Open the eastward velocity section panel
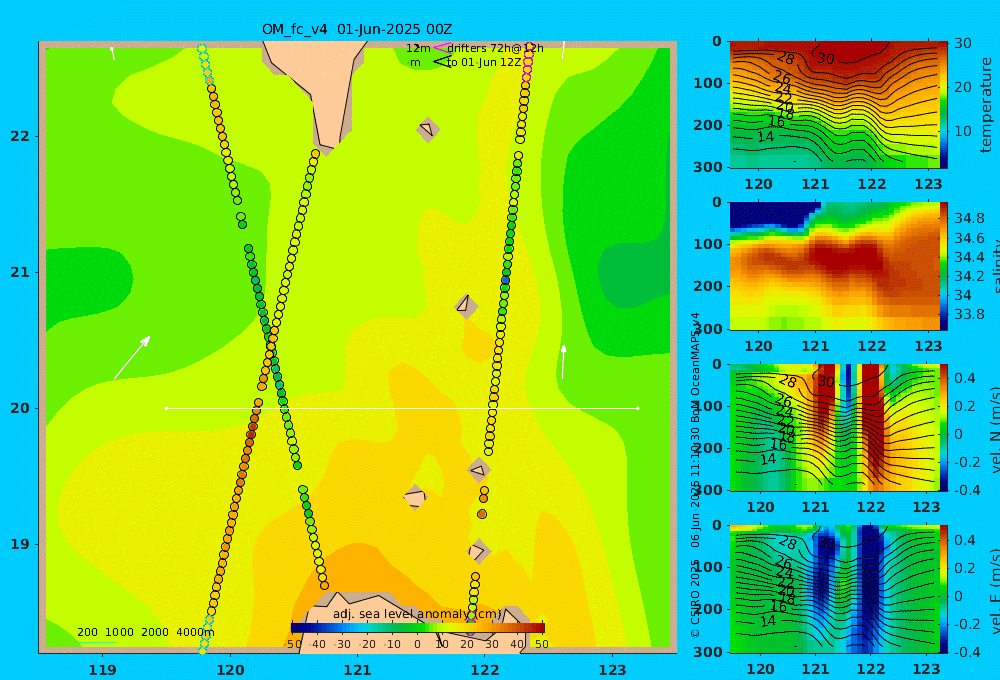 [x=834, y=589]
